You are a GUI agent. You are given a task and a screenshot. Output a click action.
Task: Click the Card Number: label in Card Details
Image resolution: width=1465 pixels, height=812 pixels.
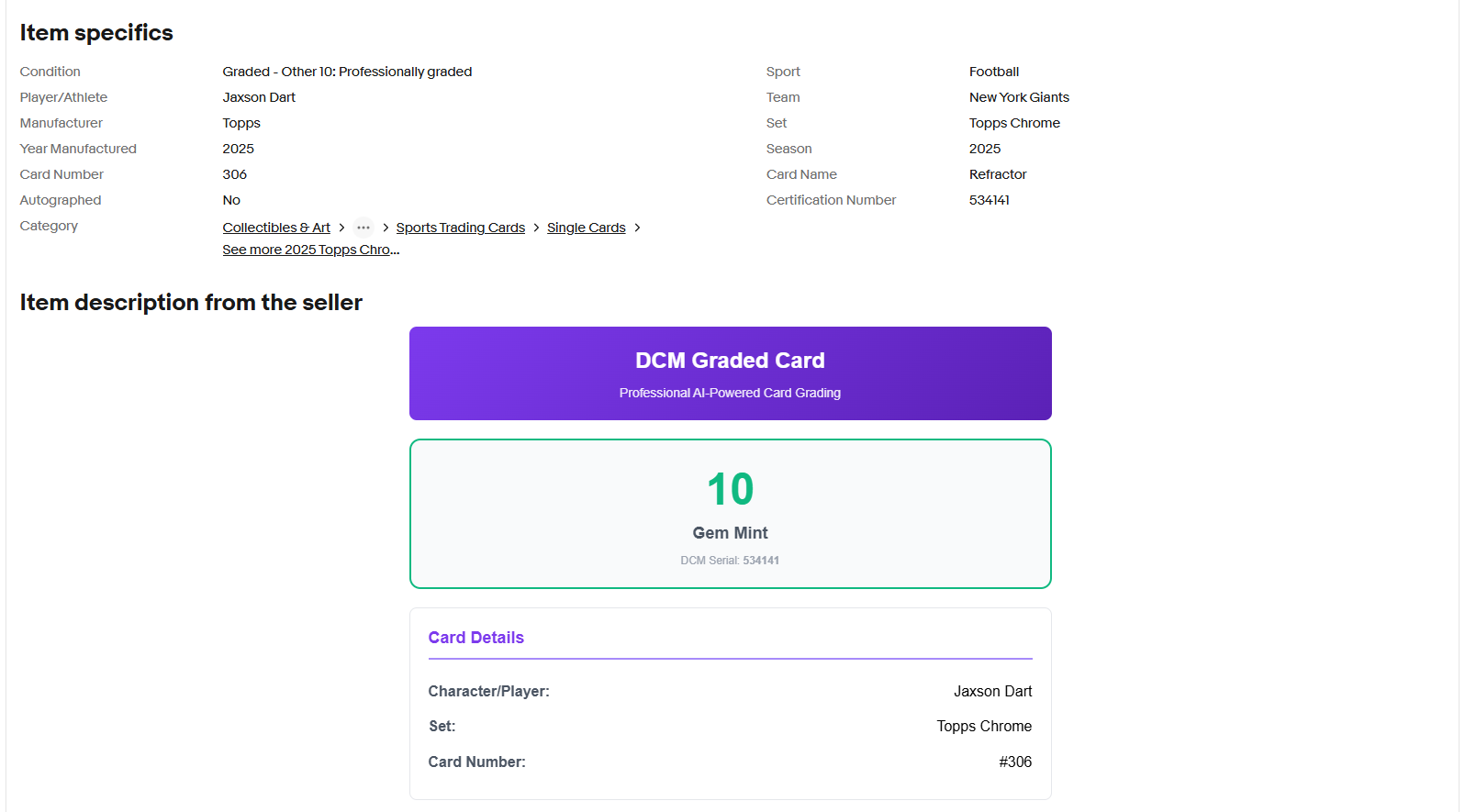(x=476, y=762)
